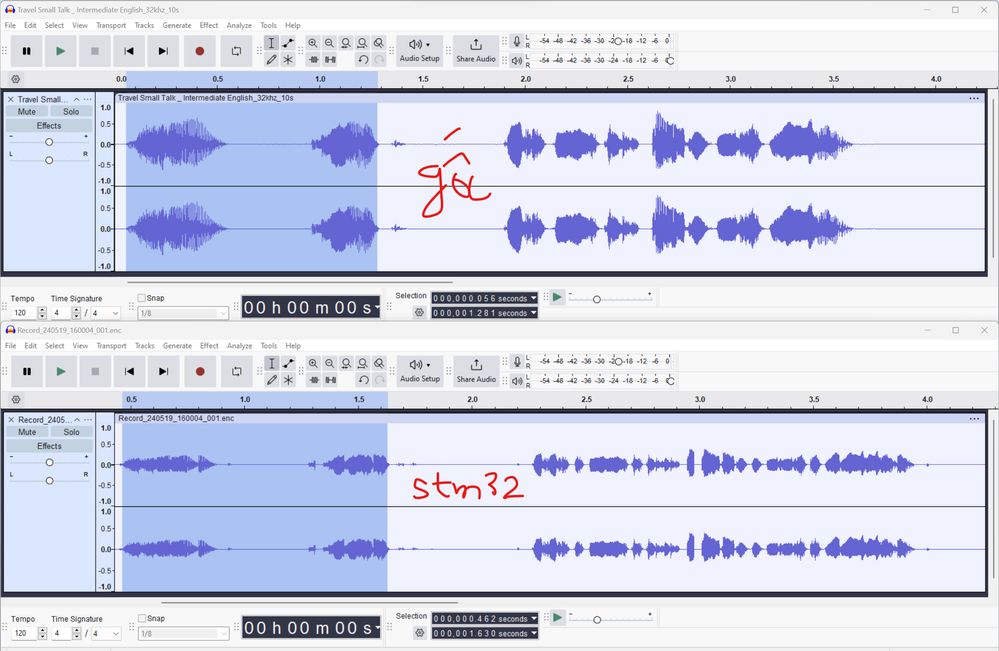Viewport: 999px width, 651px height.
Task: Click Undo in the Travel Small Talk window
Action: (x=363, y=59)
